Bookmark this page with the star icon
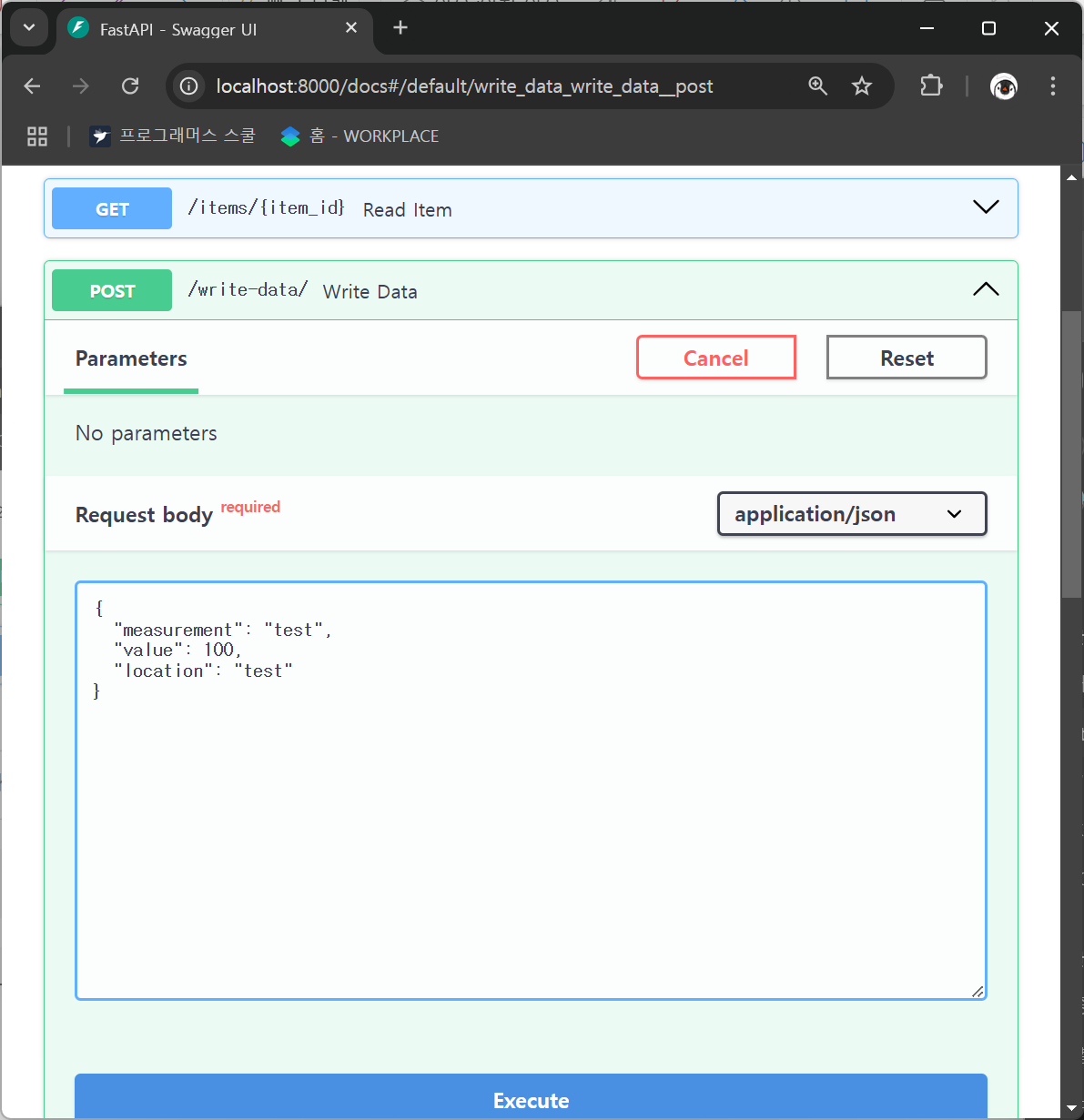Image resolution: width=1084 pixels, height=1120 pixels. point(862,86)
